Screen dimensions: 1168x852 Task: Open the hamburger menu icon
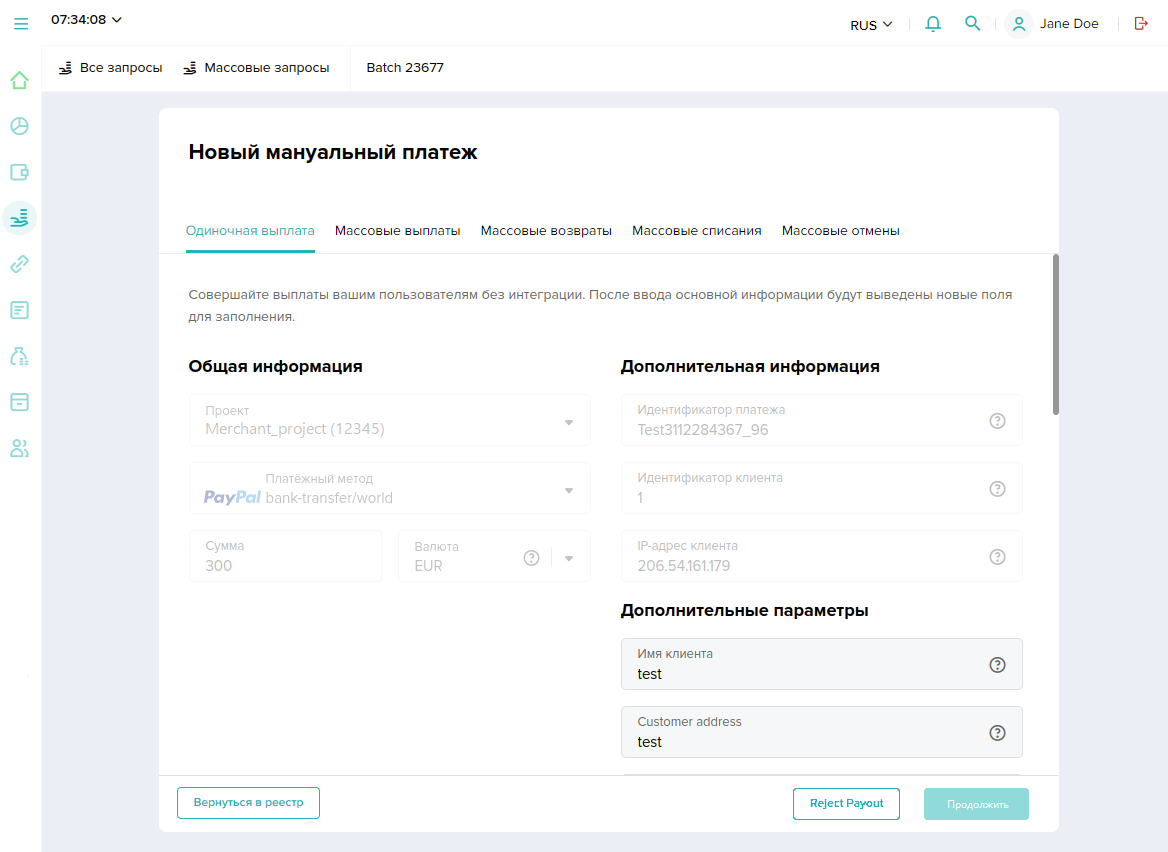click(21, 23)
